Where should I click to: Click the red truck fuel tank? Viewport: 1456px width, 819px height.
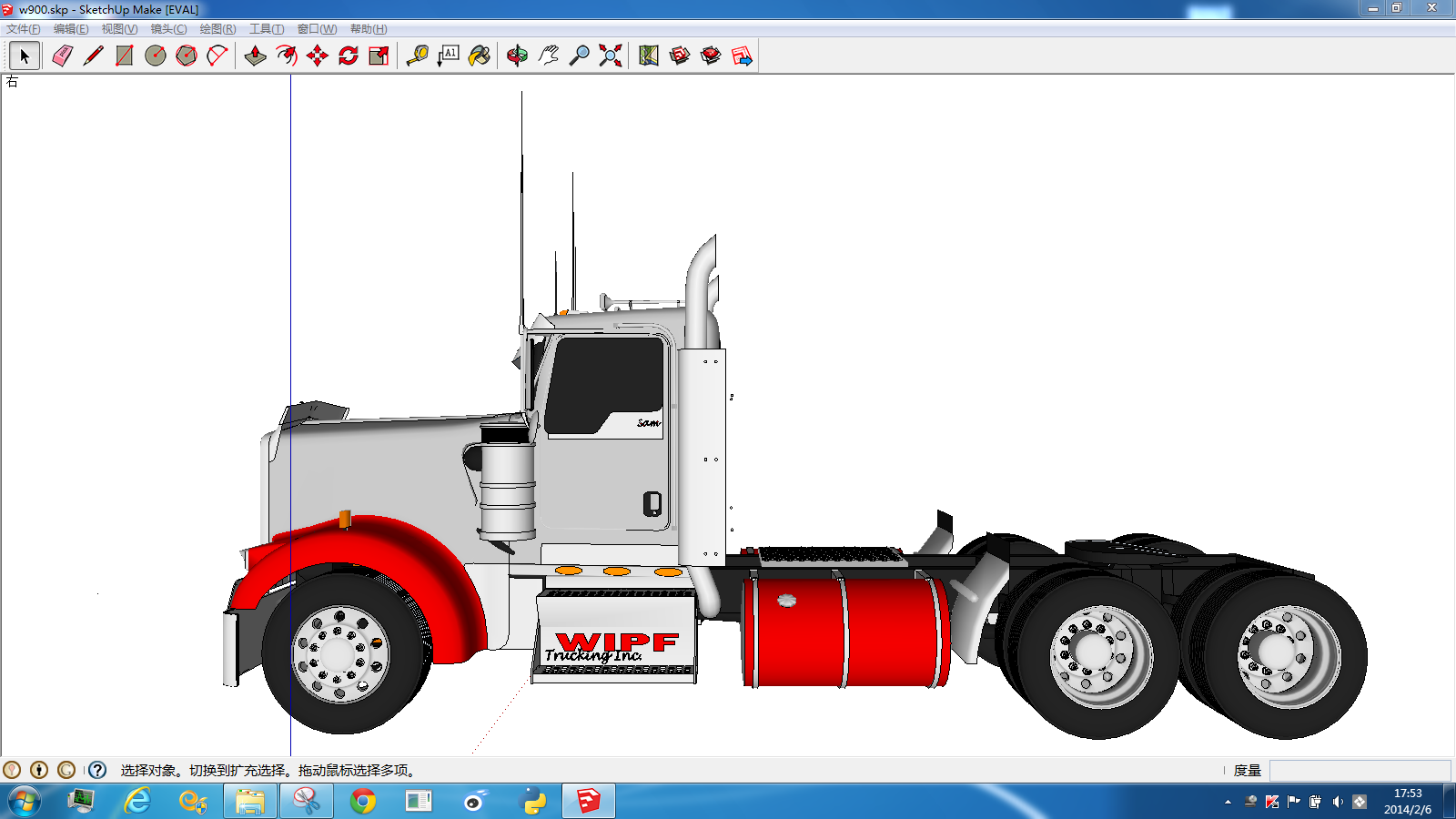click(x=846, y=632)
